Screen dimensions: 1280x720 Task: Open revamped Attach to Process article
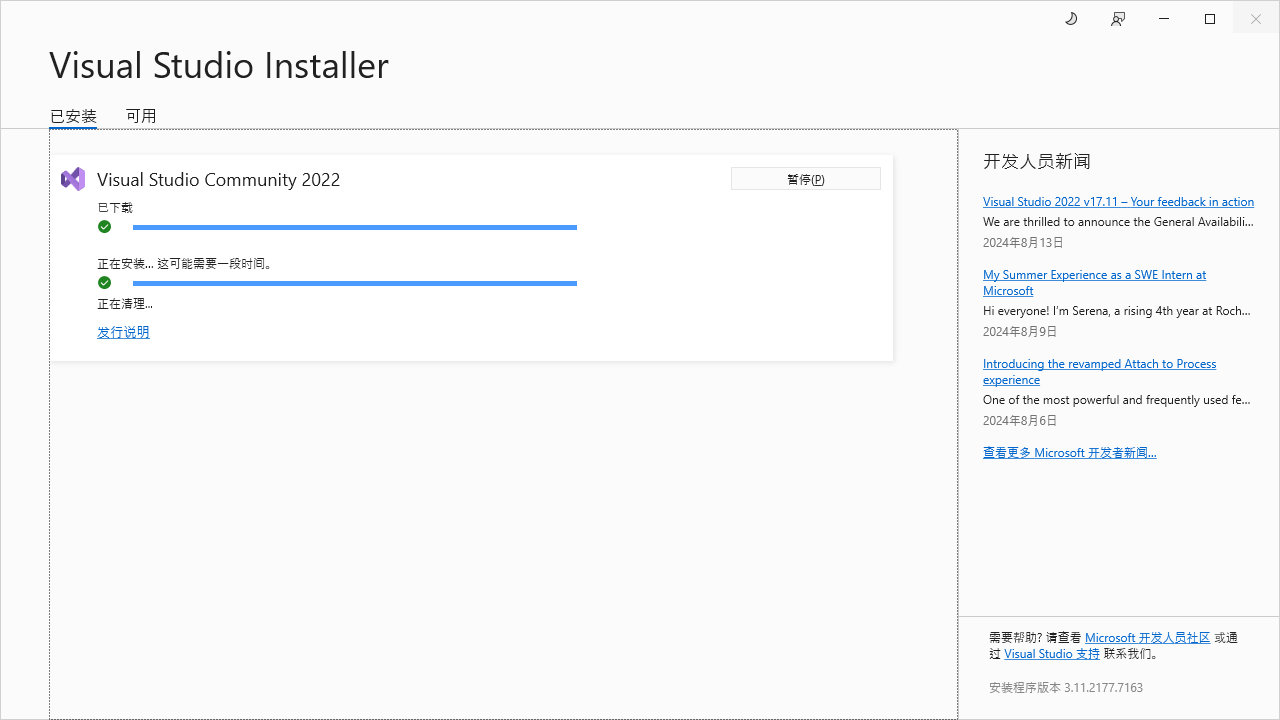(1099, 371)
